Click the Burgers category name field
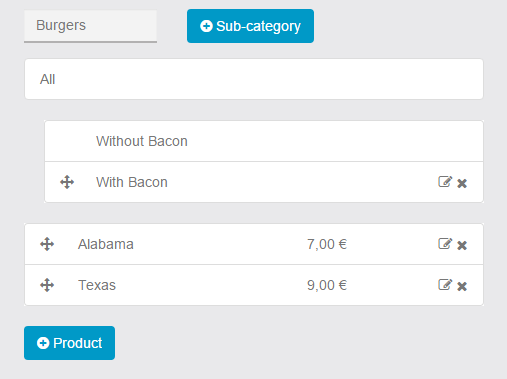Image resolution: width=507 pixels, height=379 pixels. pyautogui.click(x=90, y=26)
